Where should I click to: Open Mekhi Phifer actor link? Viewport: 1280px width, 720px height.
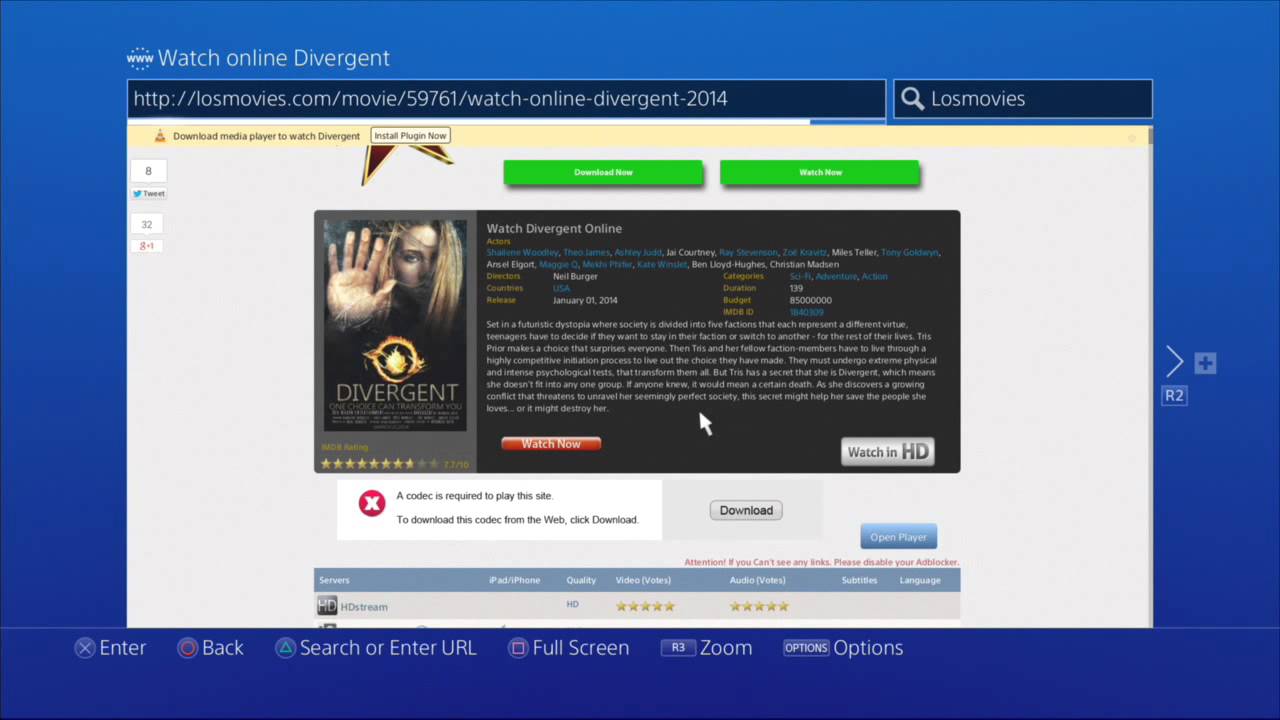(607, 265)
